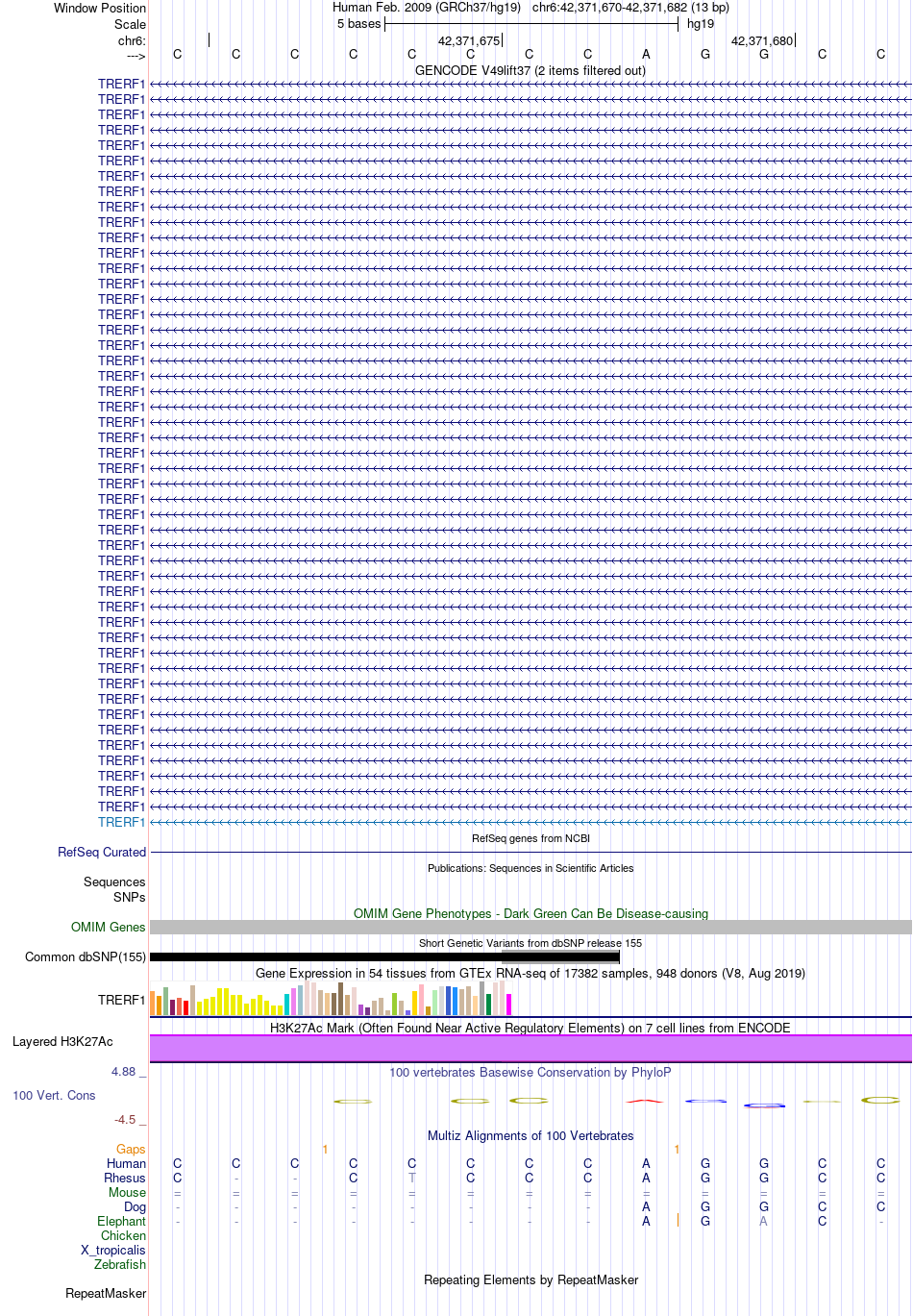Open 100 vertebrates Basewise Conservation by PhyloP title

(531, 1072)
